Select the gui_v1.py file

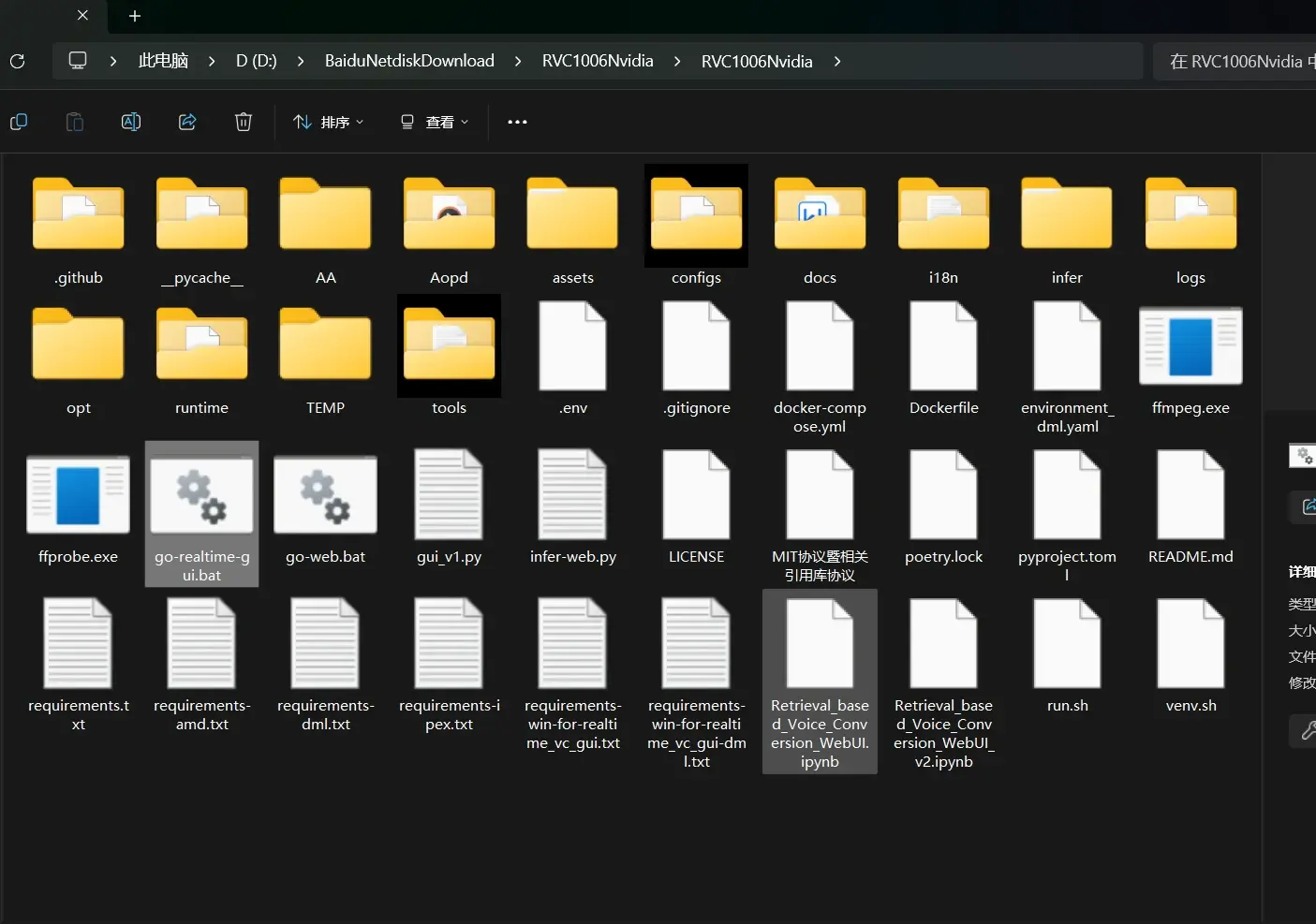[x=450, y=509]
